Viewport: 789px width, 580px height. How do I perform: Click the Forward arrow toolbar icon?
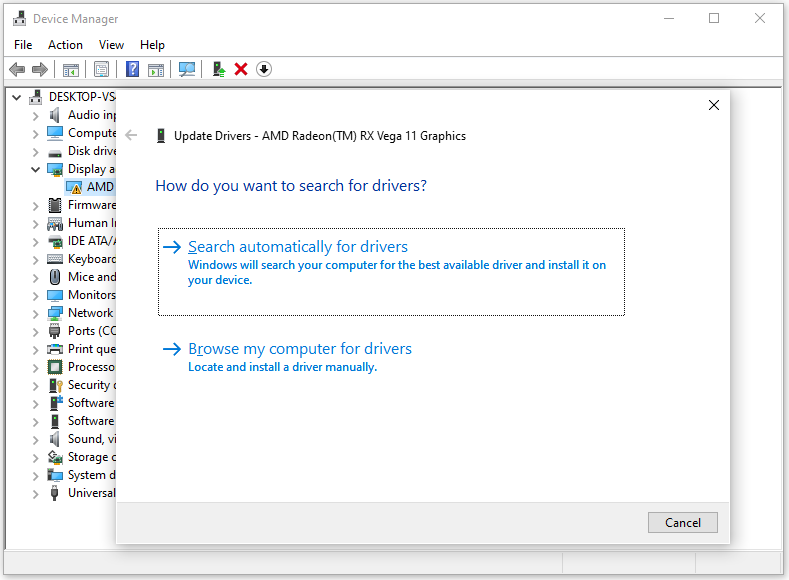click(40, 69)
